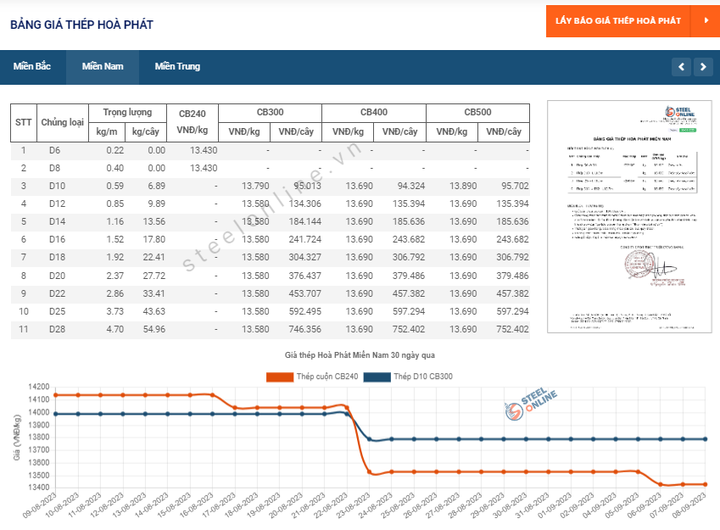
Task: Toggle the Thép D10 CB300 legend swatch
Action: click(377, 377)
